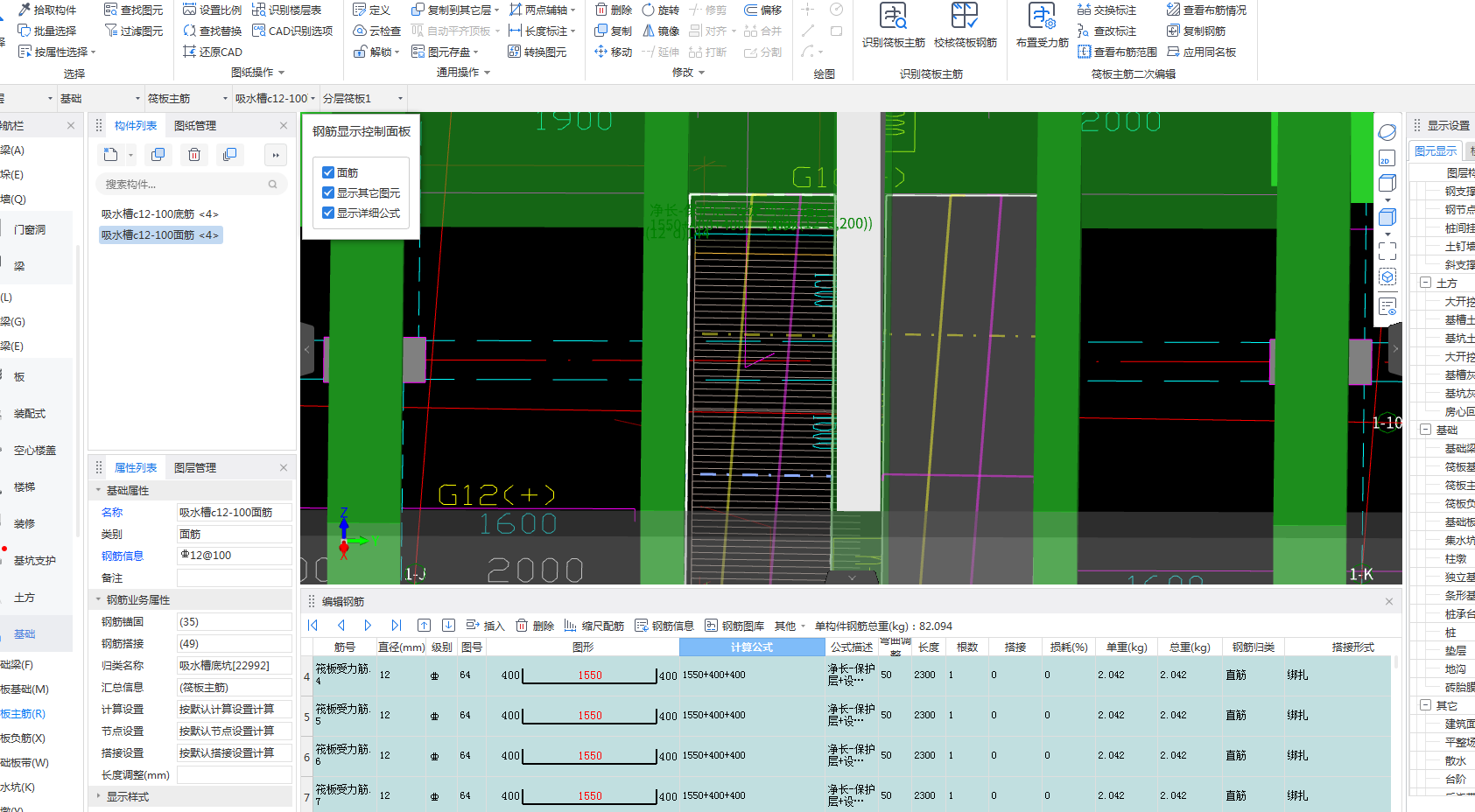Open the 其他 dropdown in rebar editor
The image size is (1475, 812).
(x=789, y=626)
